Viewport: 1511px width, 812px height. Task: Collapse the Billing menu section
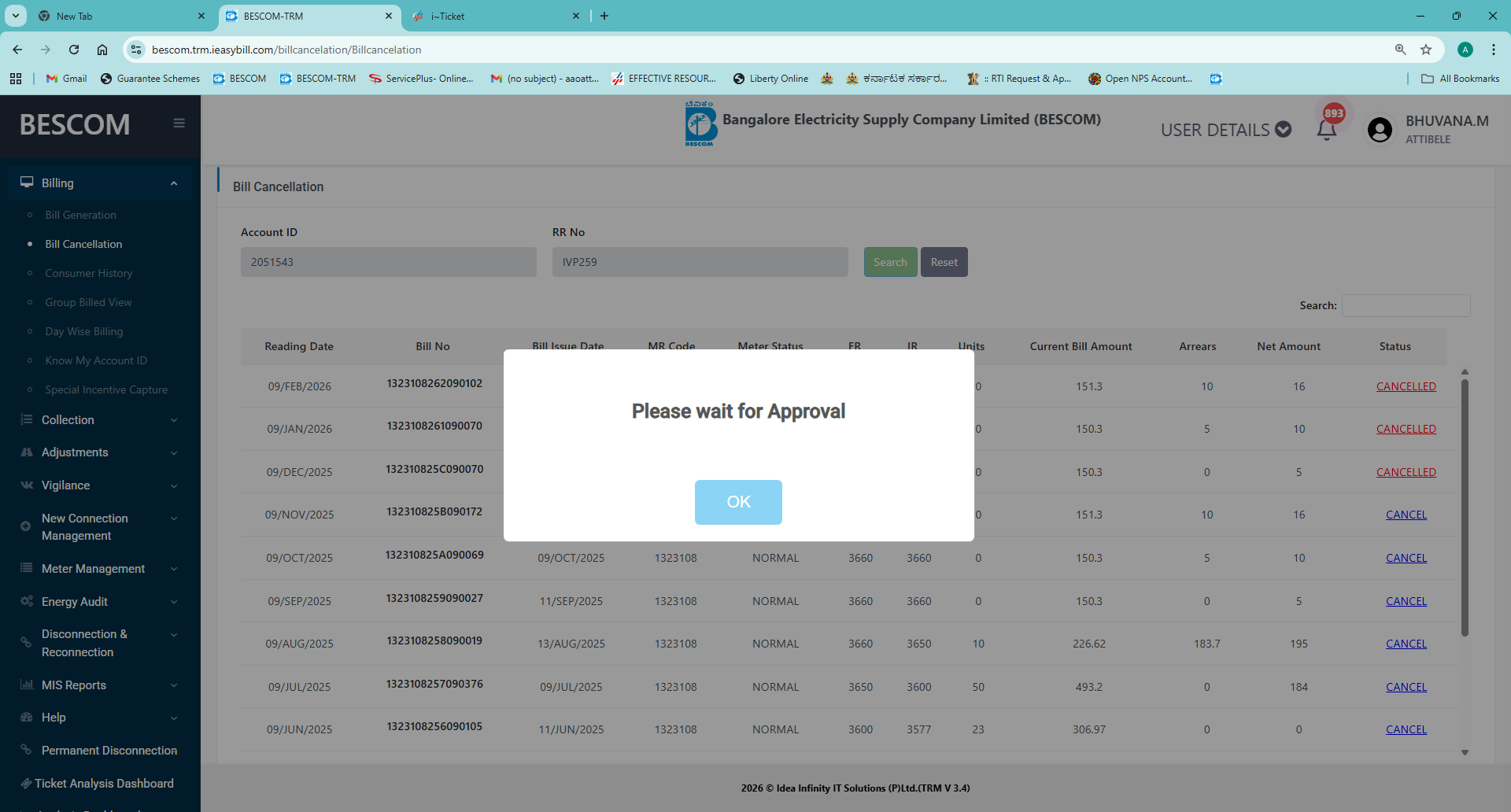coord(100,183)
